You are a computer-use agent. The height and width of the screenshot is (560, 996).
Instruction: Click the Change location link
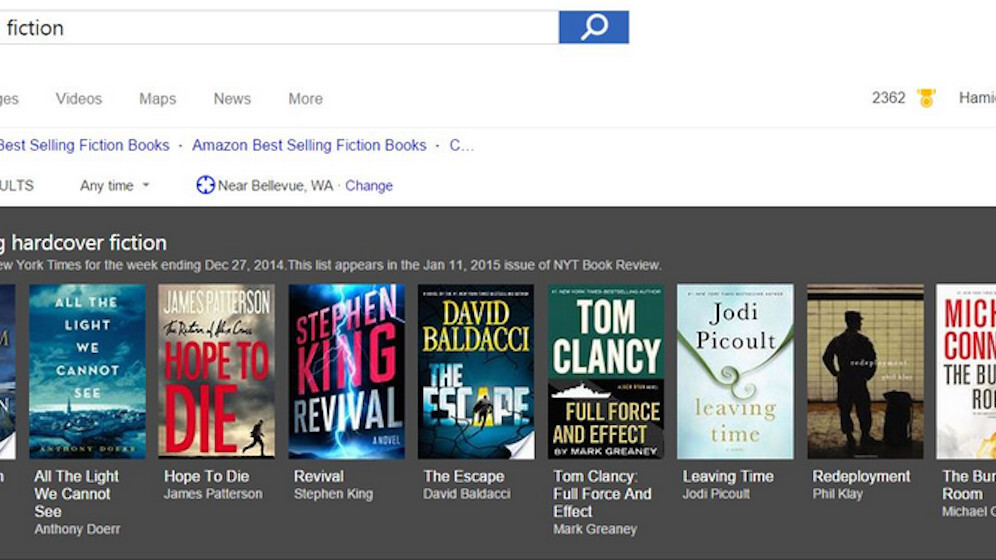pos(369,185)
